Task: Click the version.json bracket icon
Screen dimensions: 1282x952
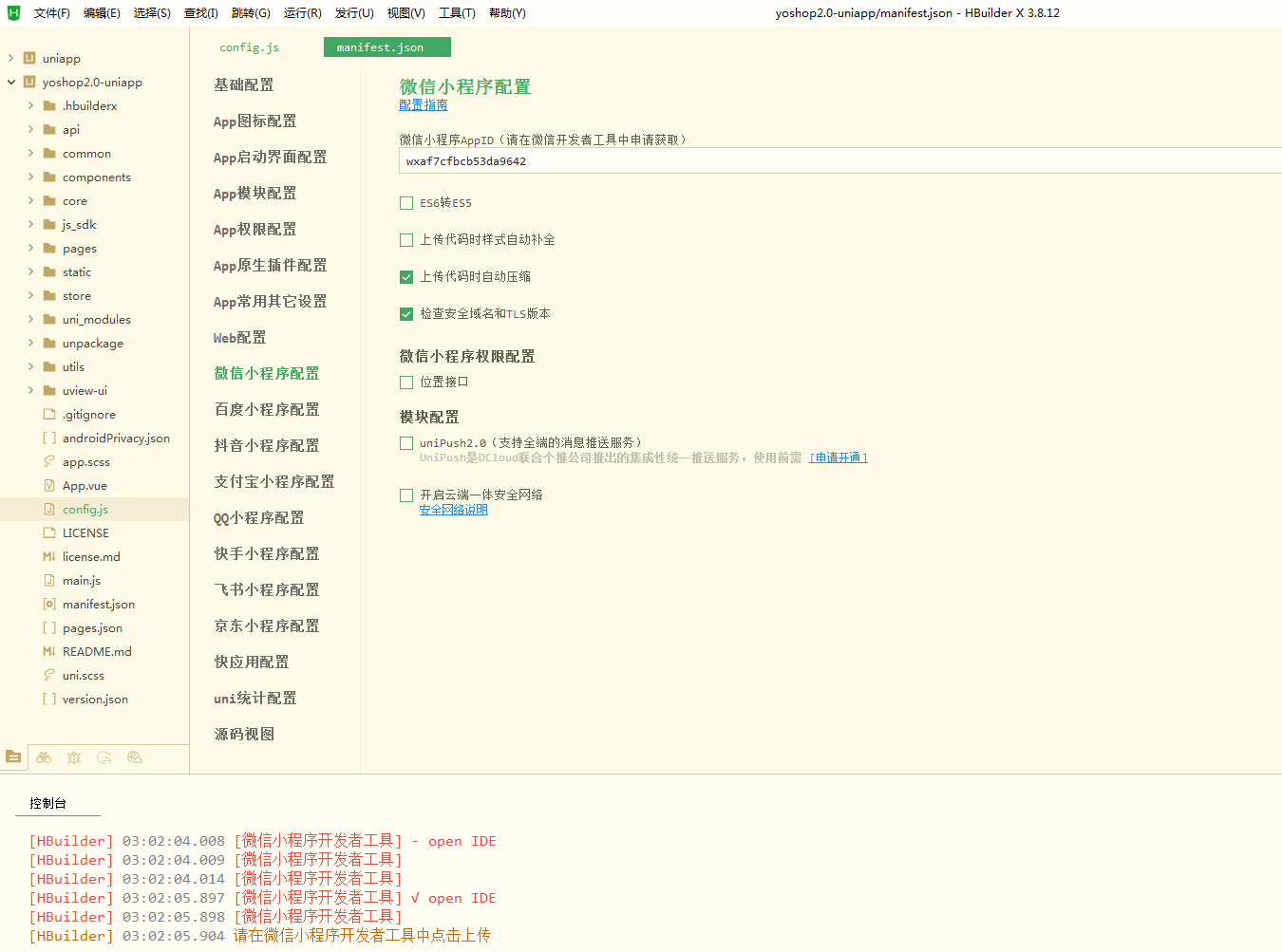Action: point(49,699)
